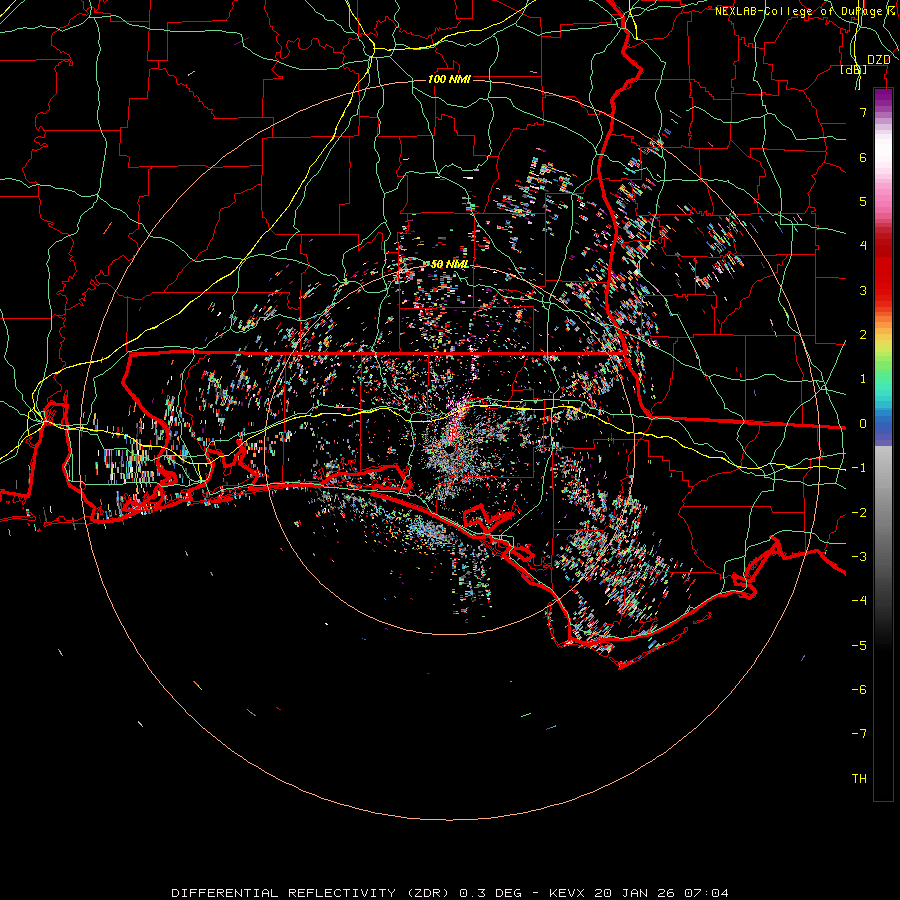Image resolution: width=900 pixels, height=900 pixels.
Task: Click the '-1' value on the color scale
Action: (859, 468)
